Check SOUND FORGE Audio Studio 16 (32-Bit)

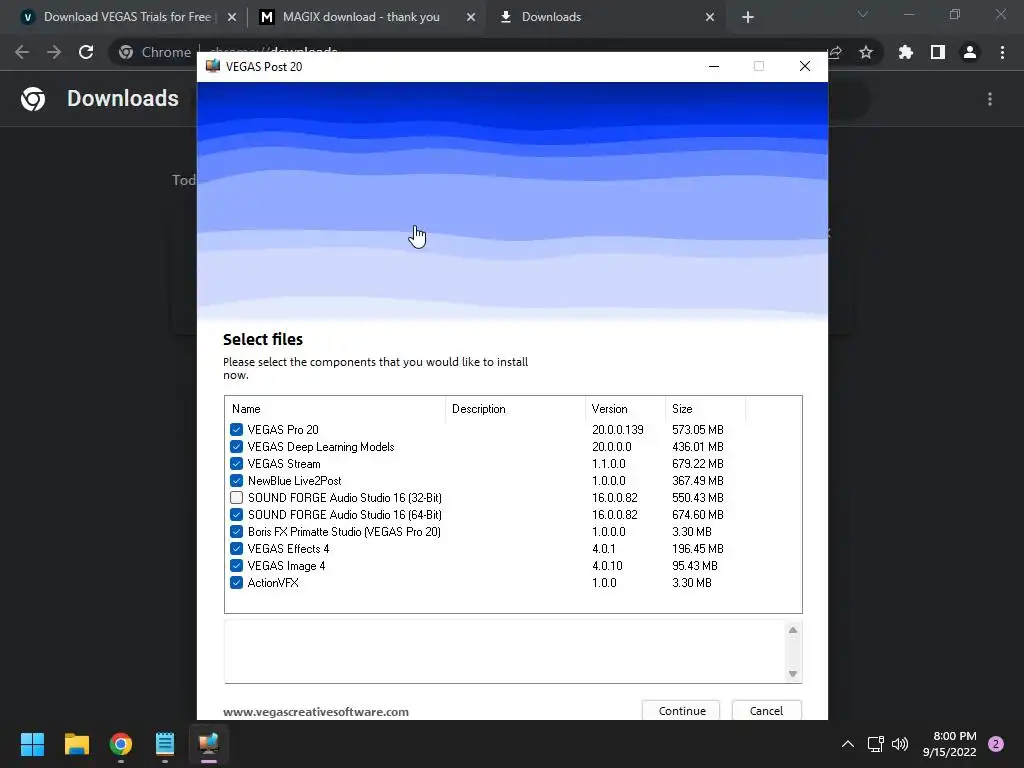(x=236, y=498)
